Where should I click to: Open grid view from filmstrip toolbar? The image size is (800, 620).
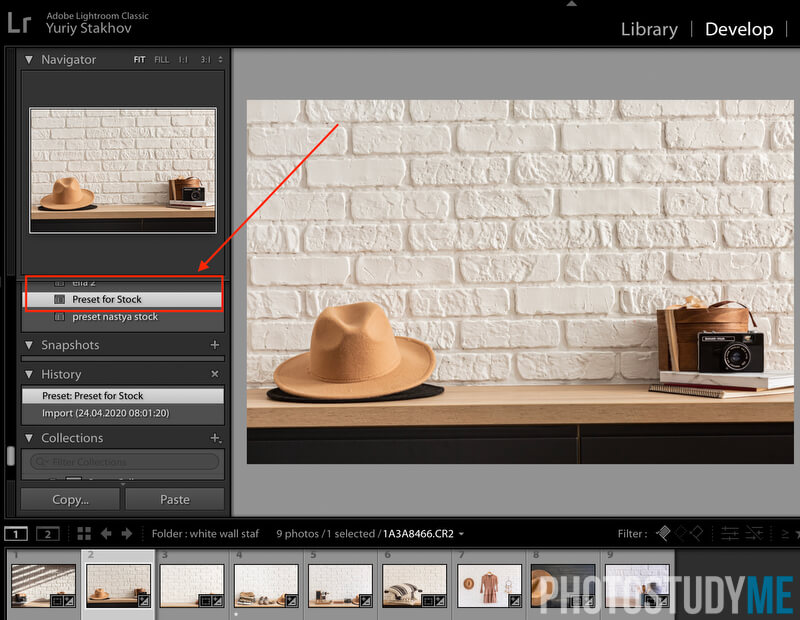coord(84,534)
